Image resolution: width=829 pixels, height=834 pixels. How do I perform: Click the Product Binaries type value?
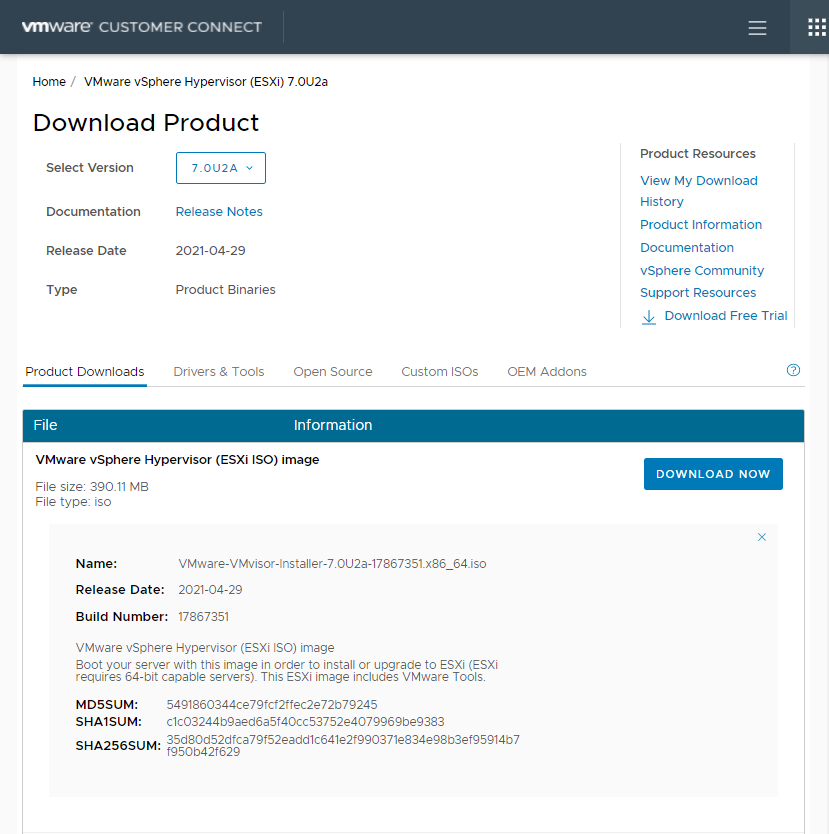click(225, 290)
